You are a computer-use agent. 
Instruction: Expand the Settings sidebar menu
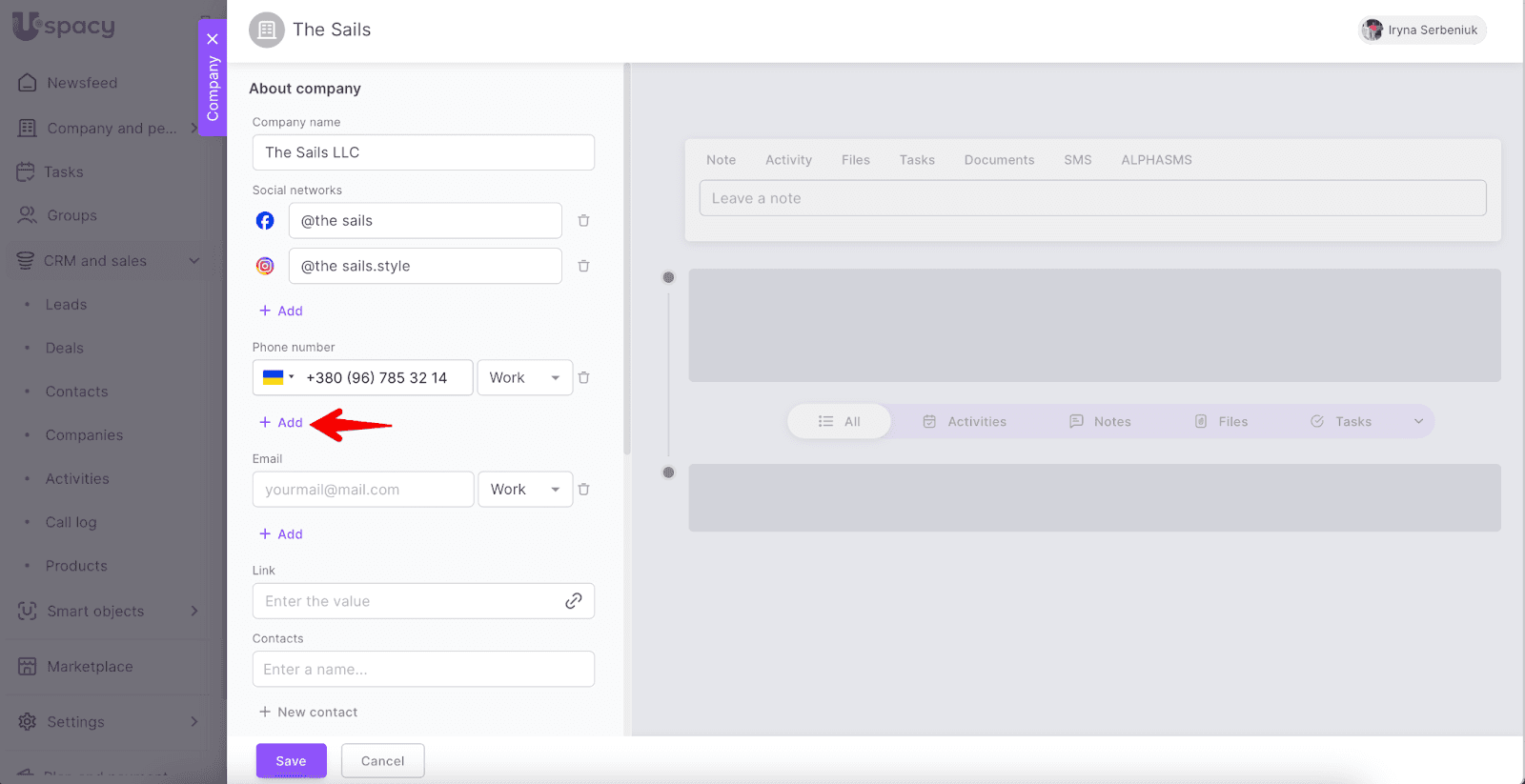point(193,721)
